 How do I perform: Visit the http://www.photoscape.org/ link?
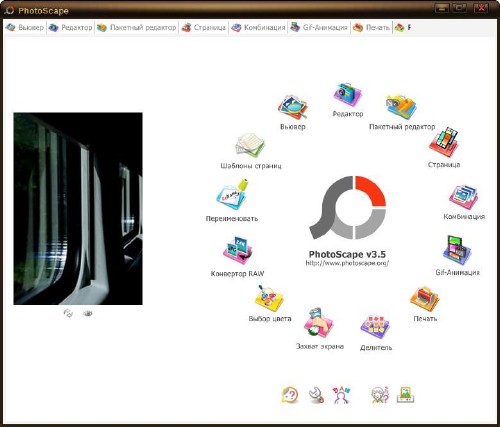[347, 263]
